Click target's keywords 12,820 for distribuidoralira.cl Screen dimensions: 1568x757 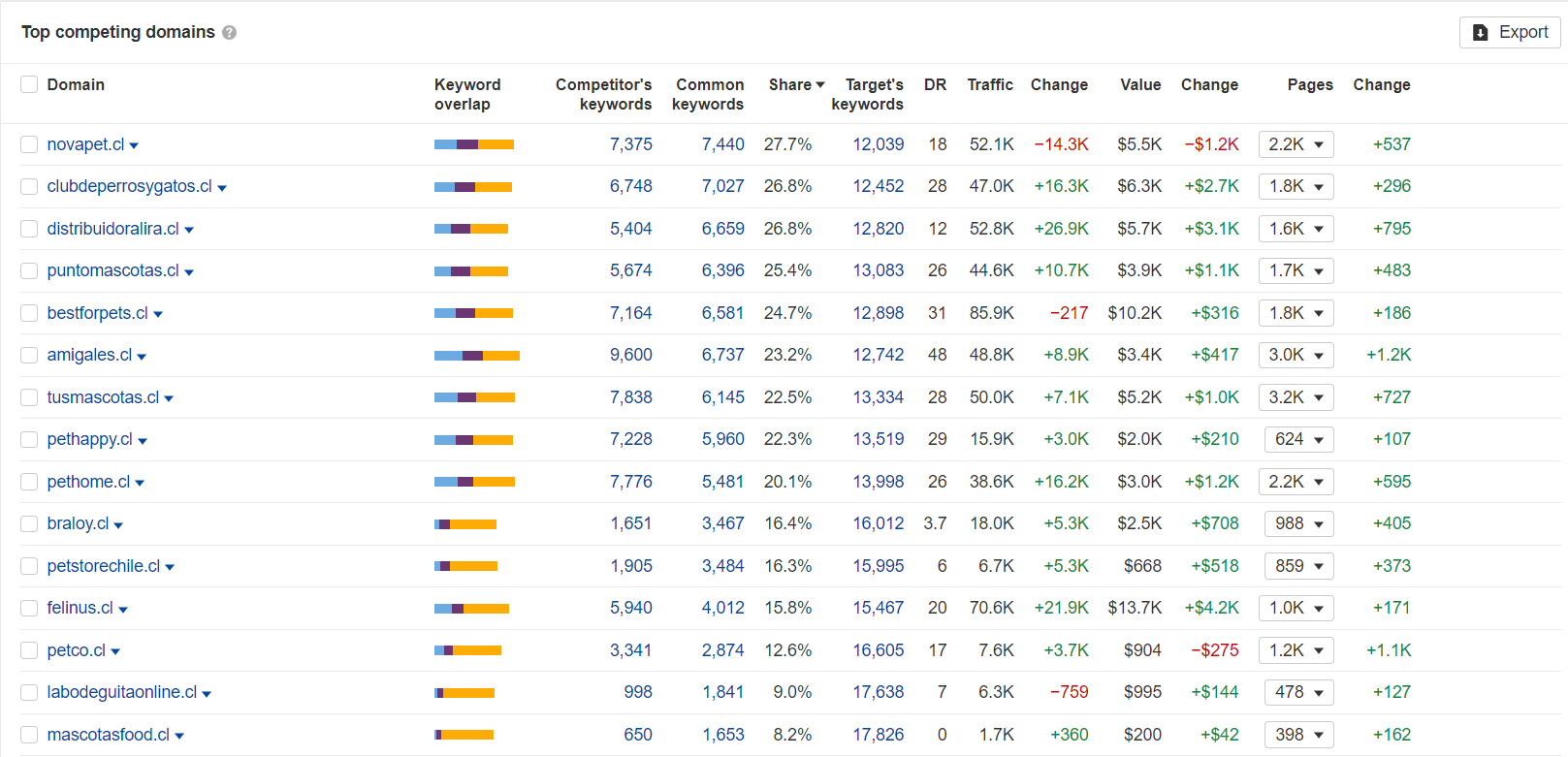point(879,229)
